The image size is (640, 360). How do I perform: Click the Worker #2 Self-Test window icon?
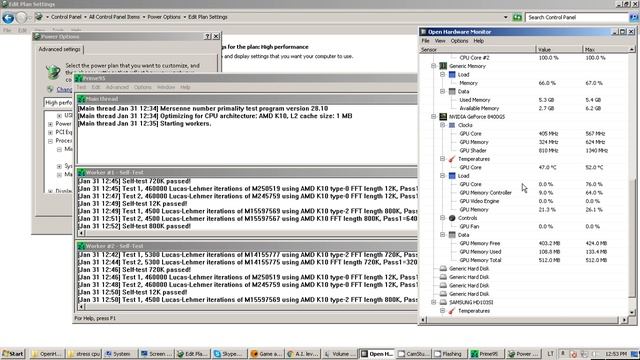click(81, 246)
